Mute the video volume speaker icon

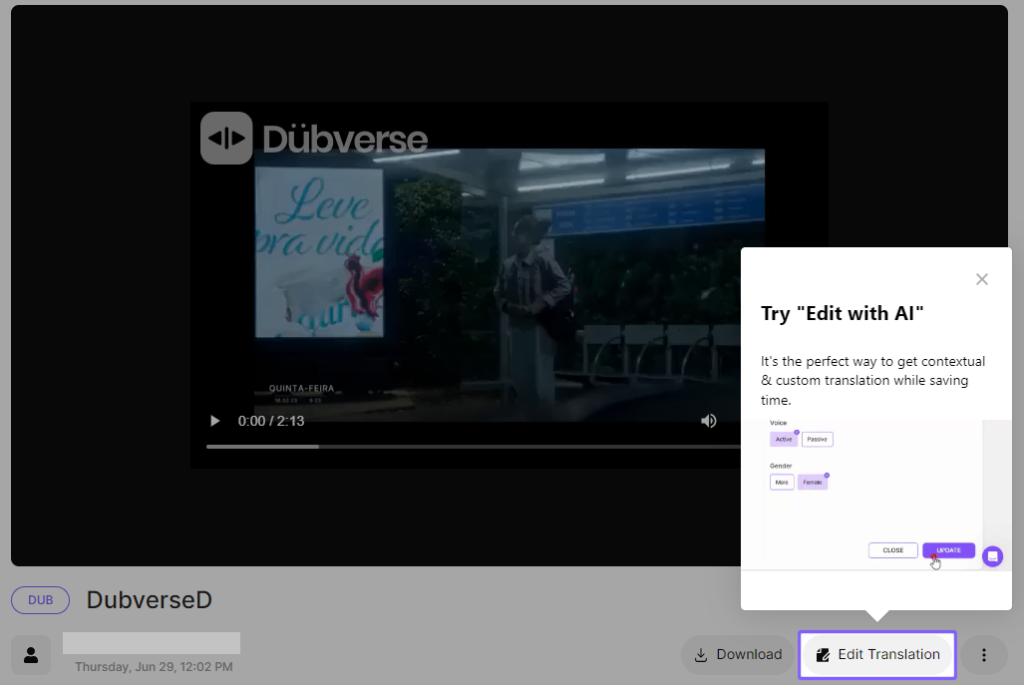709,421
